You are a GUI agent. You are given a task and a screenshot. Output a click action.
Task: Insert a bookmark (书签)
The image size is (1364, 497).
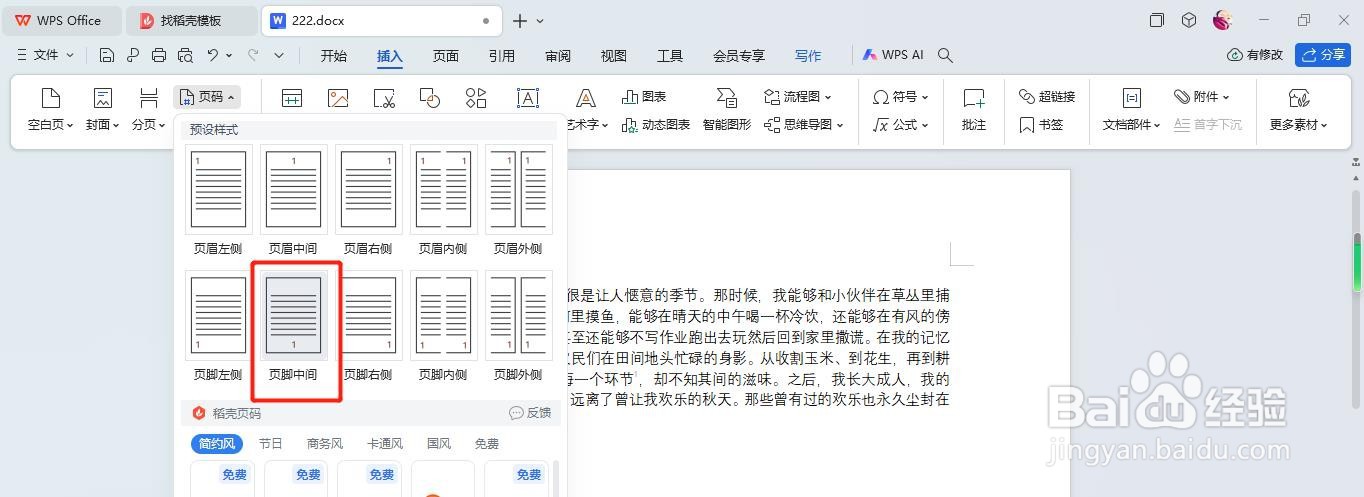[x=1041, y=125]
